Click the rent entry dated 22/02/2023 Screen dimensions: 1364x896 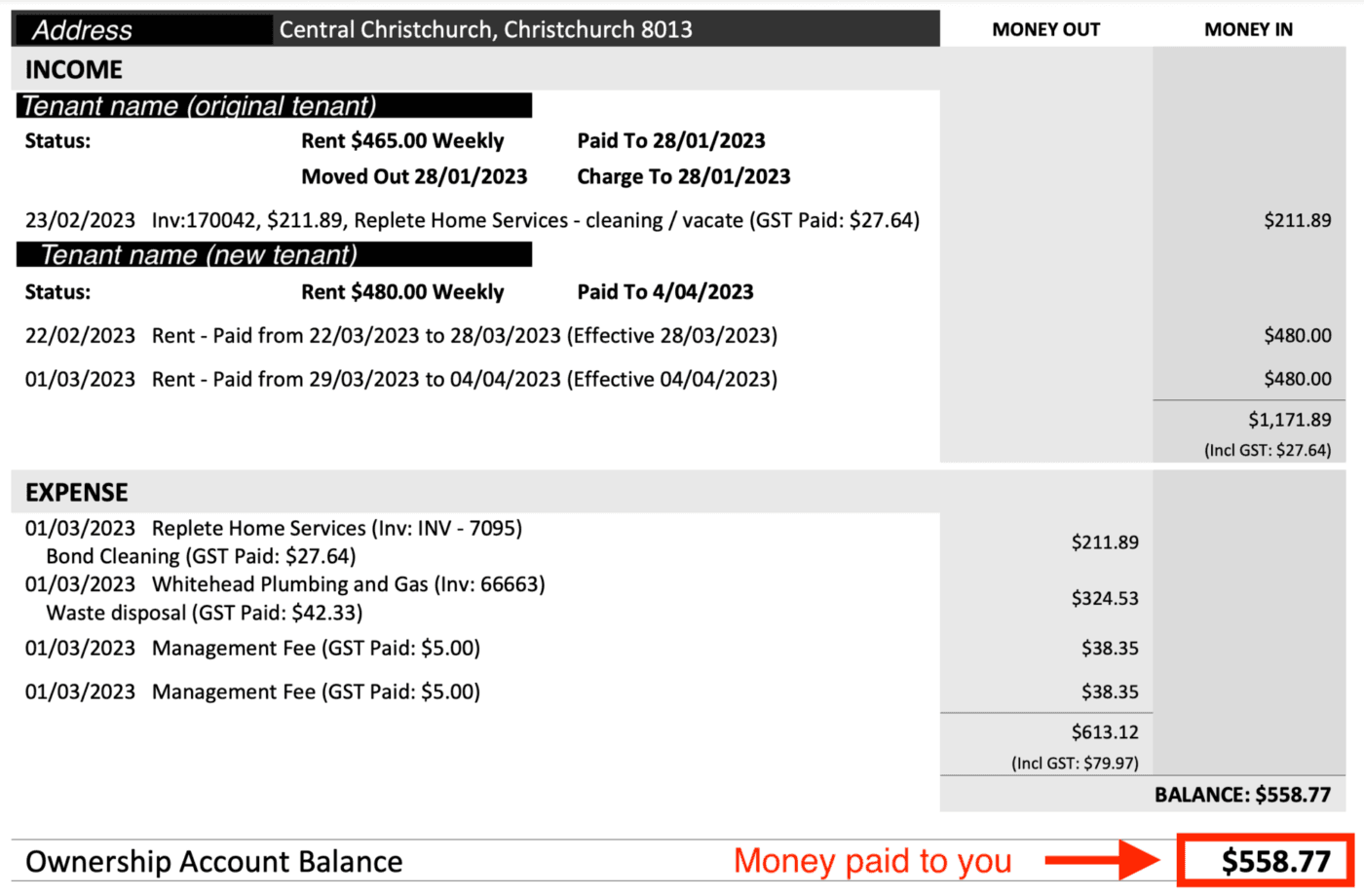click(400, 336)
